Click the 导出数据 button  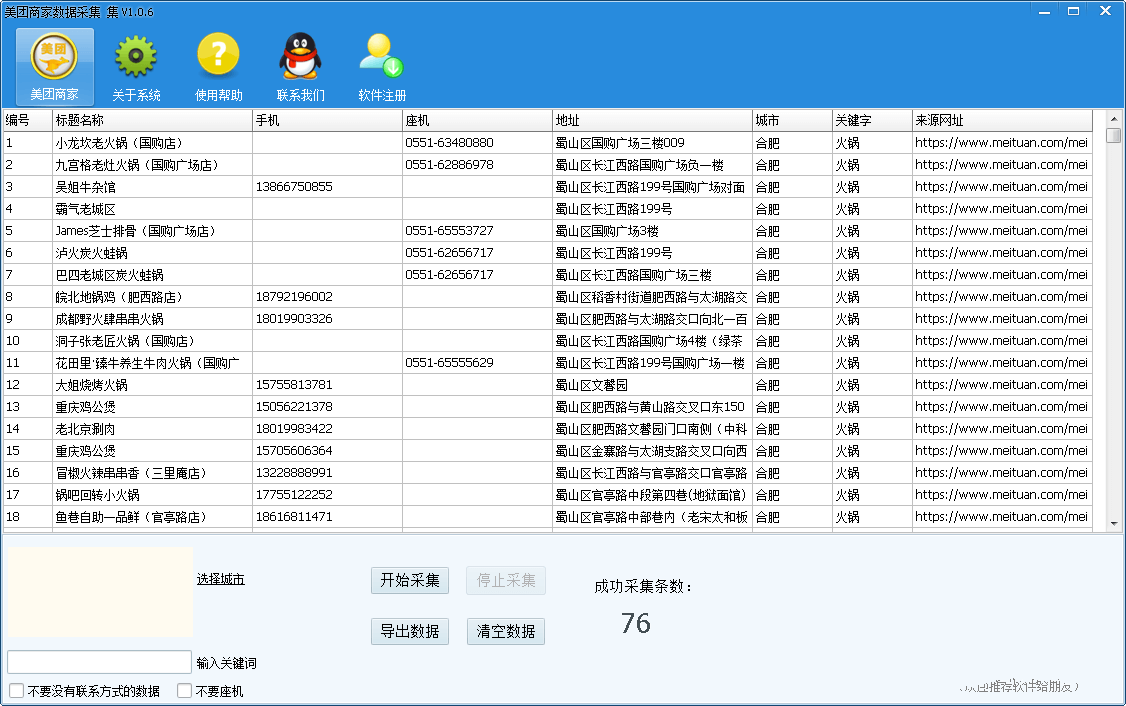(x=410, y=631)
